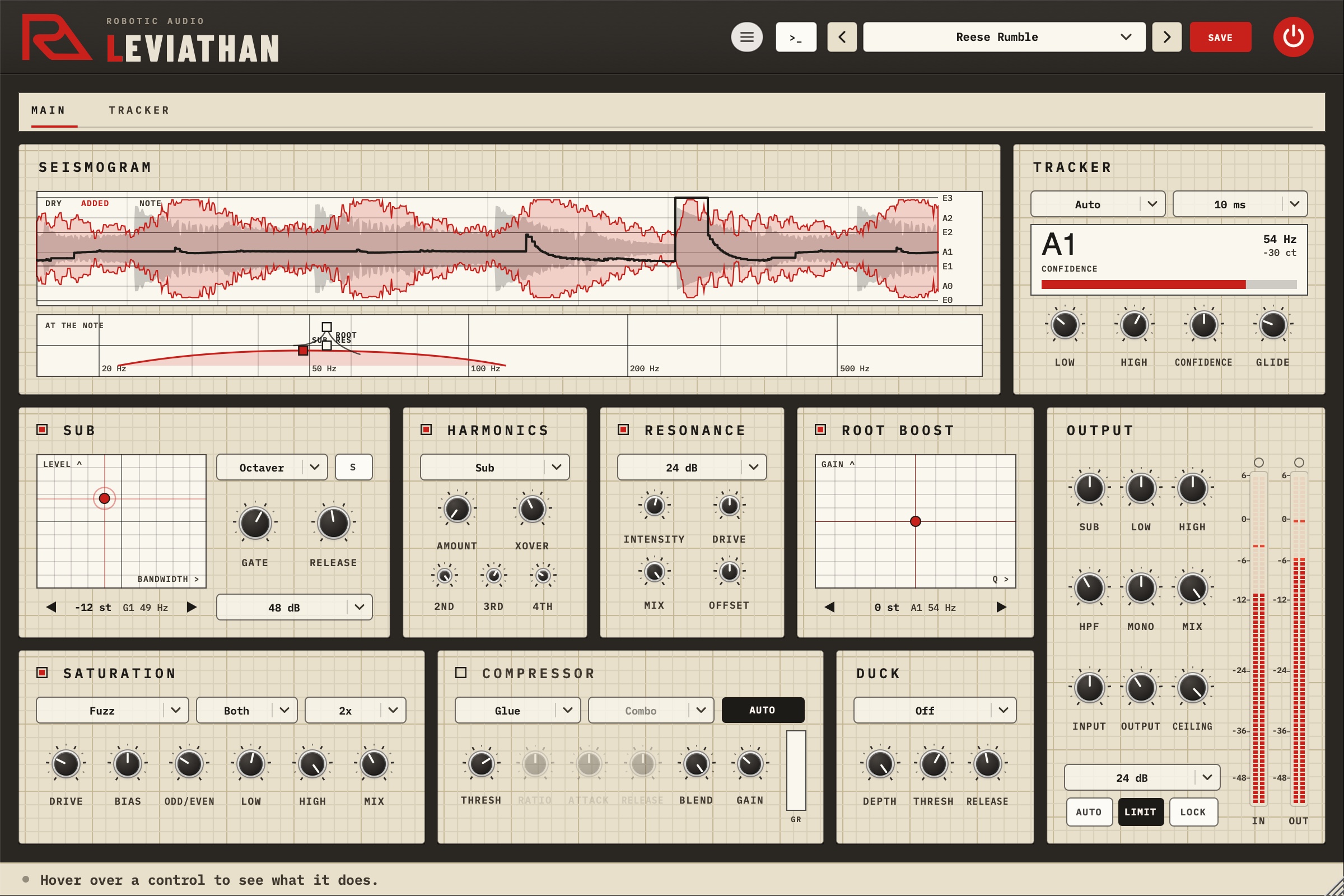Click the Harmonics AMOUNT knob
This screenshot has height=896, width=1344.
point(457,508)
